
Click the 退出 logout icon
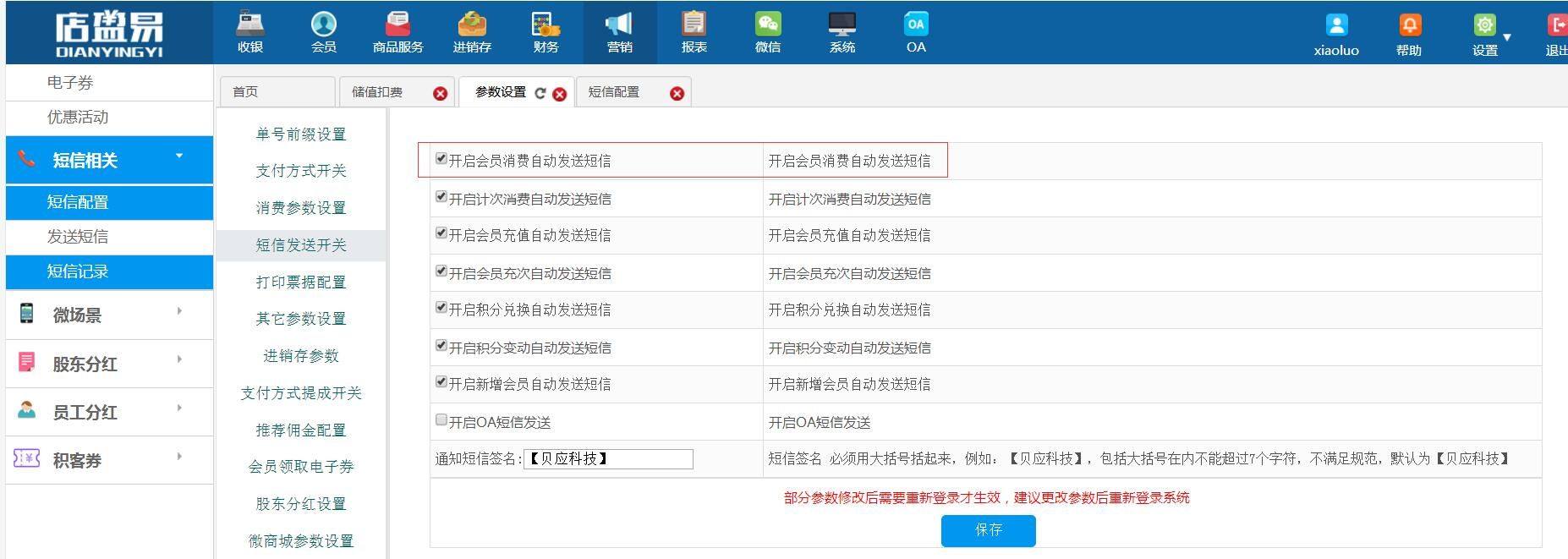point(1557,25)
